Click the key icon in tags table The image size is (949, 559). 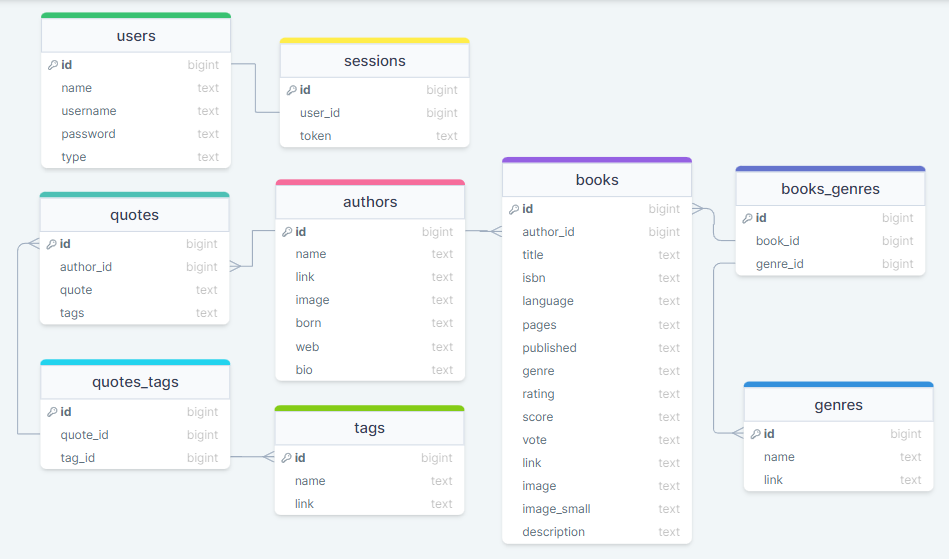(287, 458)
